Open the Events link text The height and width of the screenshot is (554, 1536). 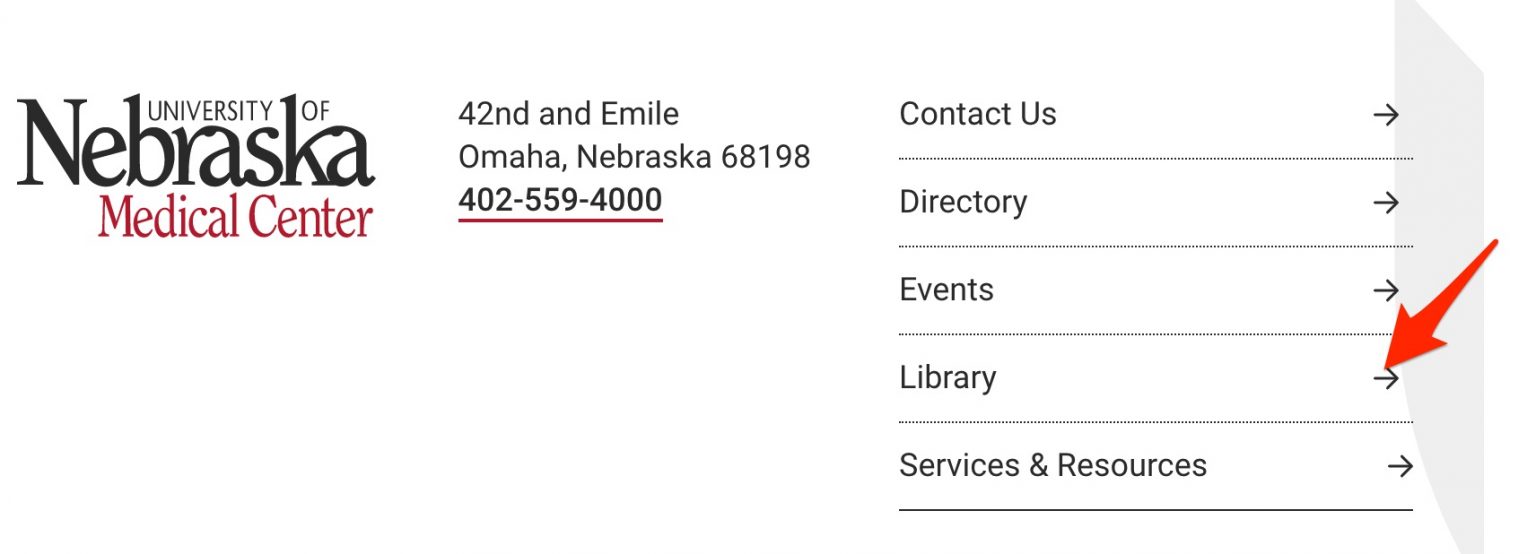click(946, 290)
